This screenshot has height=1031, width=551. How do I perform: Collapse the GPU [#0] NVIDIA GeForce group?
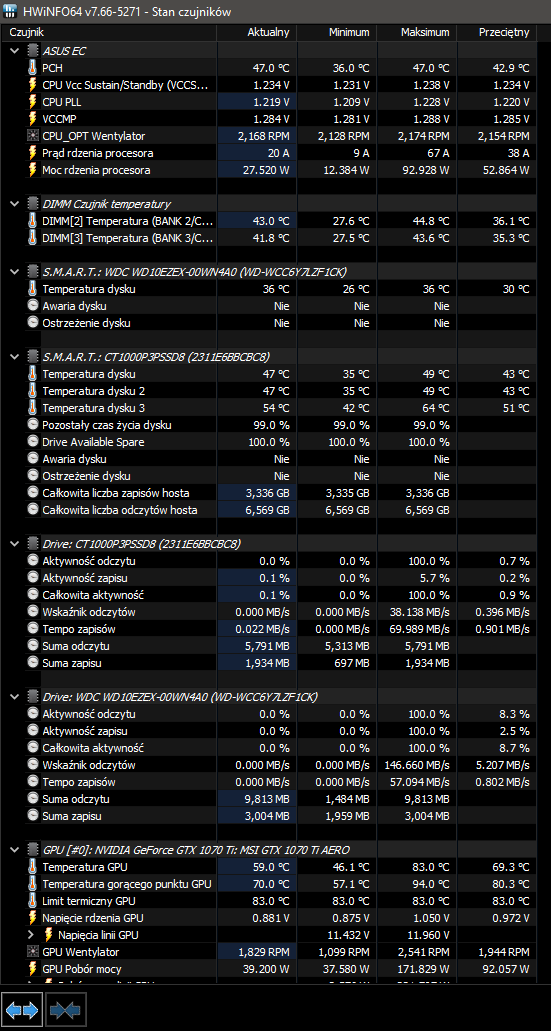pos(14,850)
